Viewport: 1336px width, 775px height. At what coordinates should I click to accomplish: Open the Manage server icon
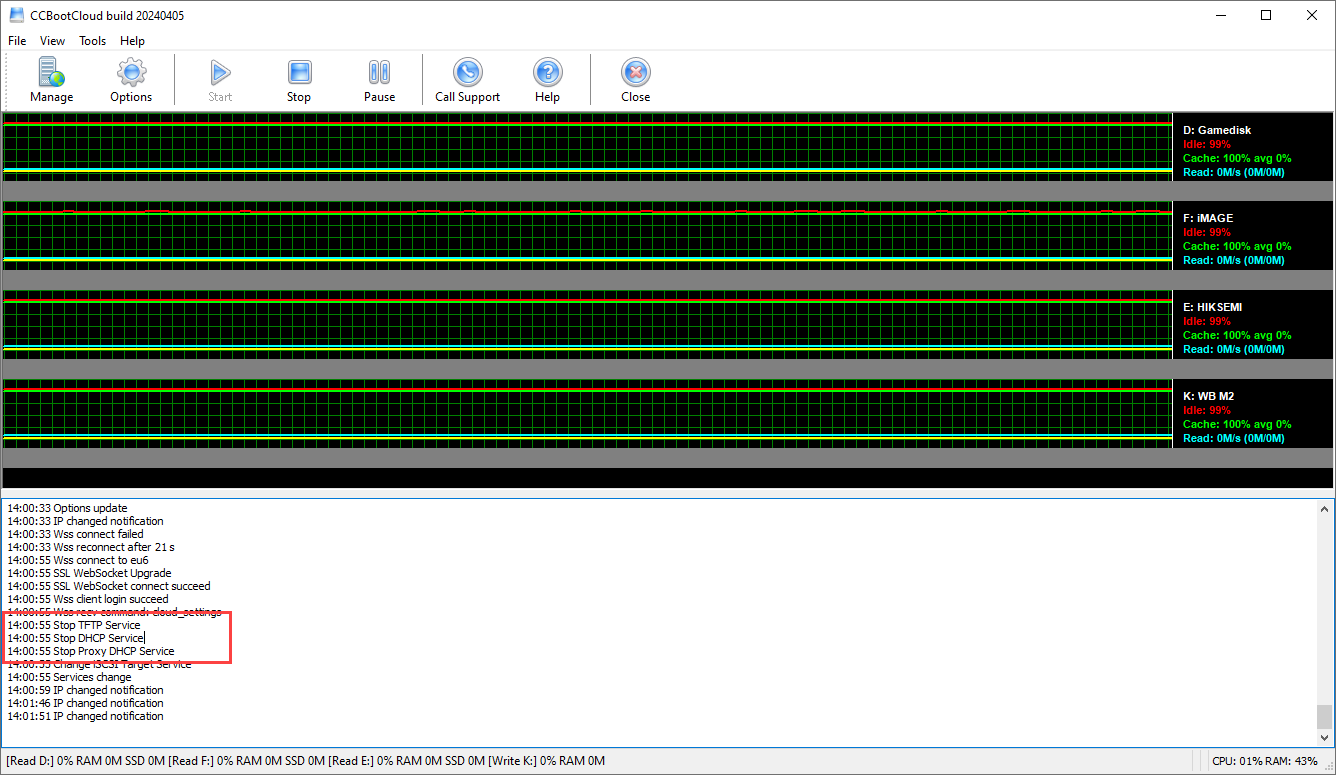point(51,73)
